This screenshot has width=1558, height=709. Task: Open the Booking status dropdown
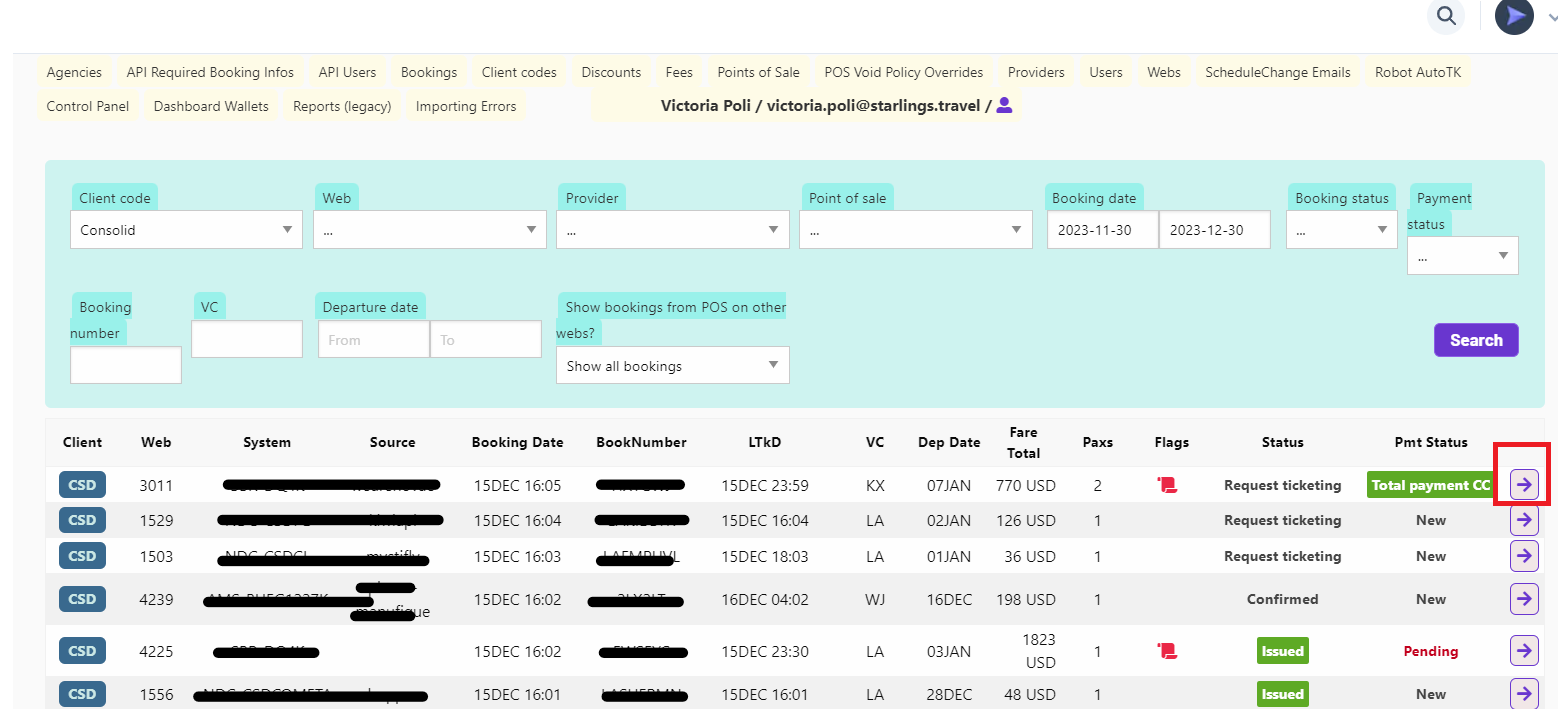click(1342, 230)
